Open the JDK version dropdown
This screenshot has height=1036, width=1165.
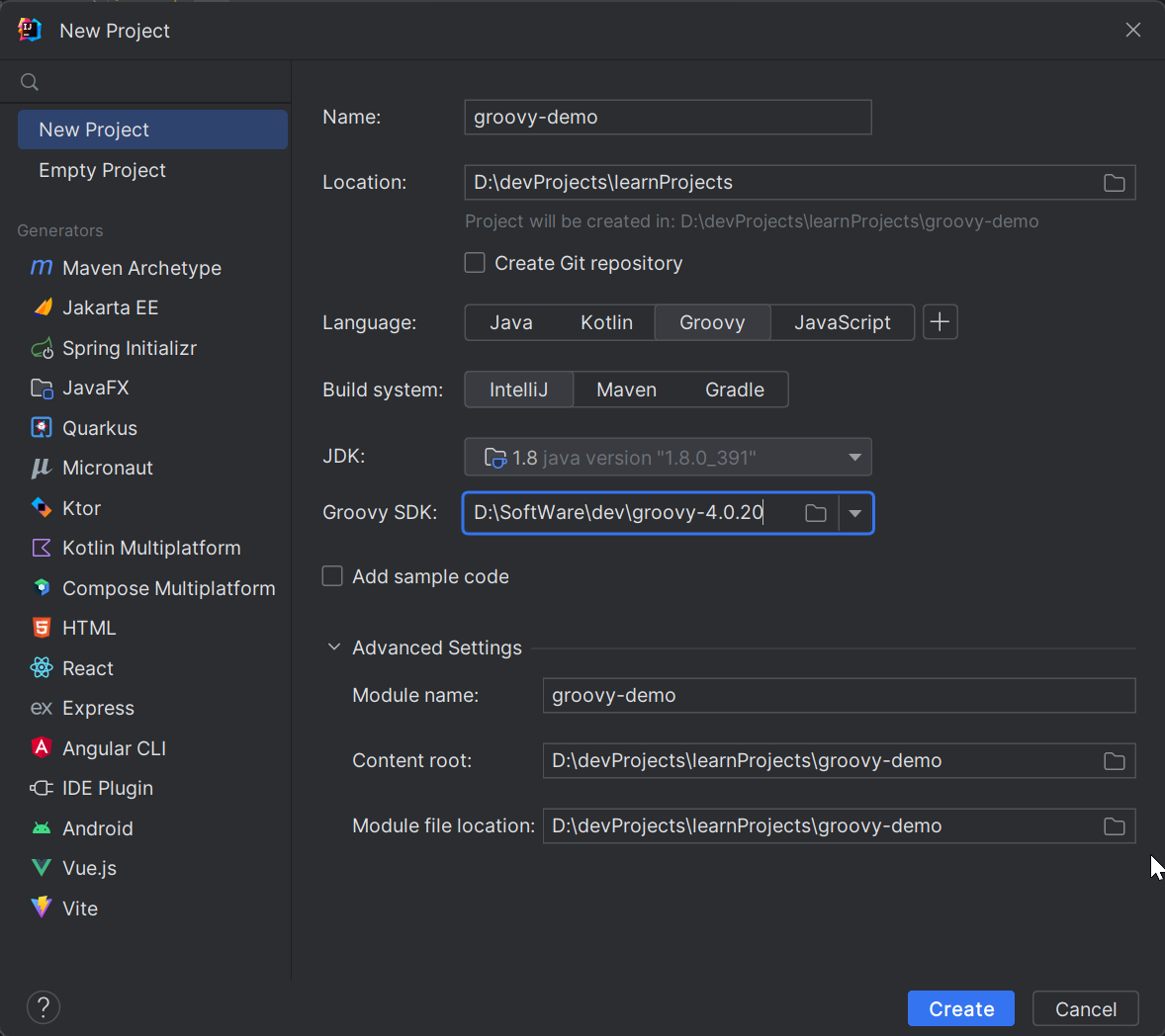[x=668, y=457]
